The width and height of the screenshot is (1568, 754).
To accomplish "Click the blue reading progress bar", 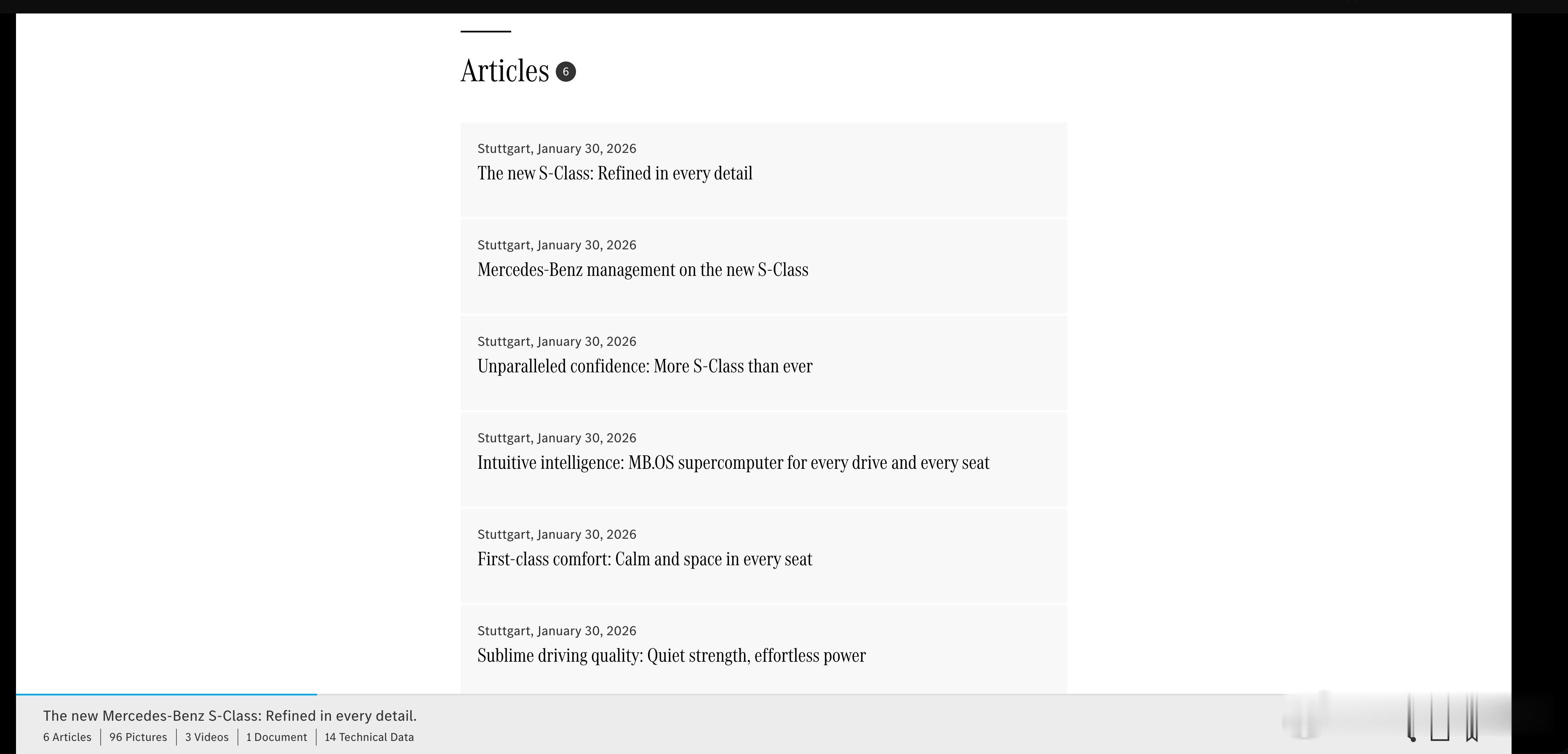I will tap(165, 694).
